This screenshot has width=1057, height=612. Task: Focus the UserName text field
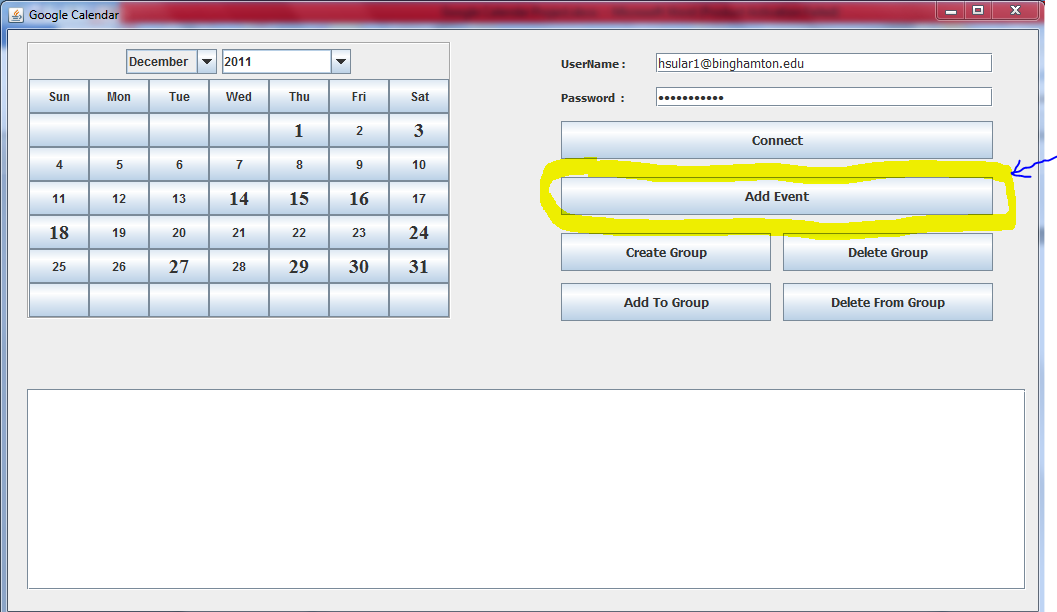coord(822,63)
